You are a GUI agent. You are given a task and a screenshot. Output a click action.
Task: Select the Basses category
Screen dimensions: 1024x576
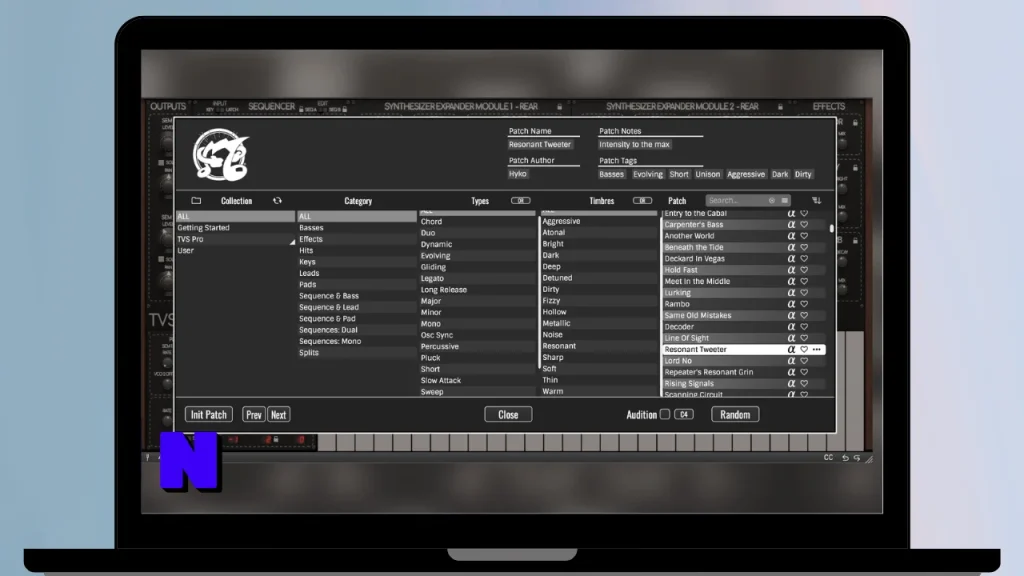coord(357,228)
